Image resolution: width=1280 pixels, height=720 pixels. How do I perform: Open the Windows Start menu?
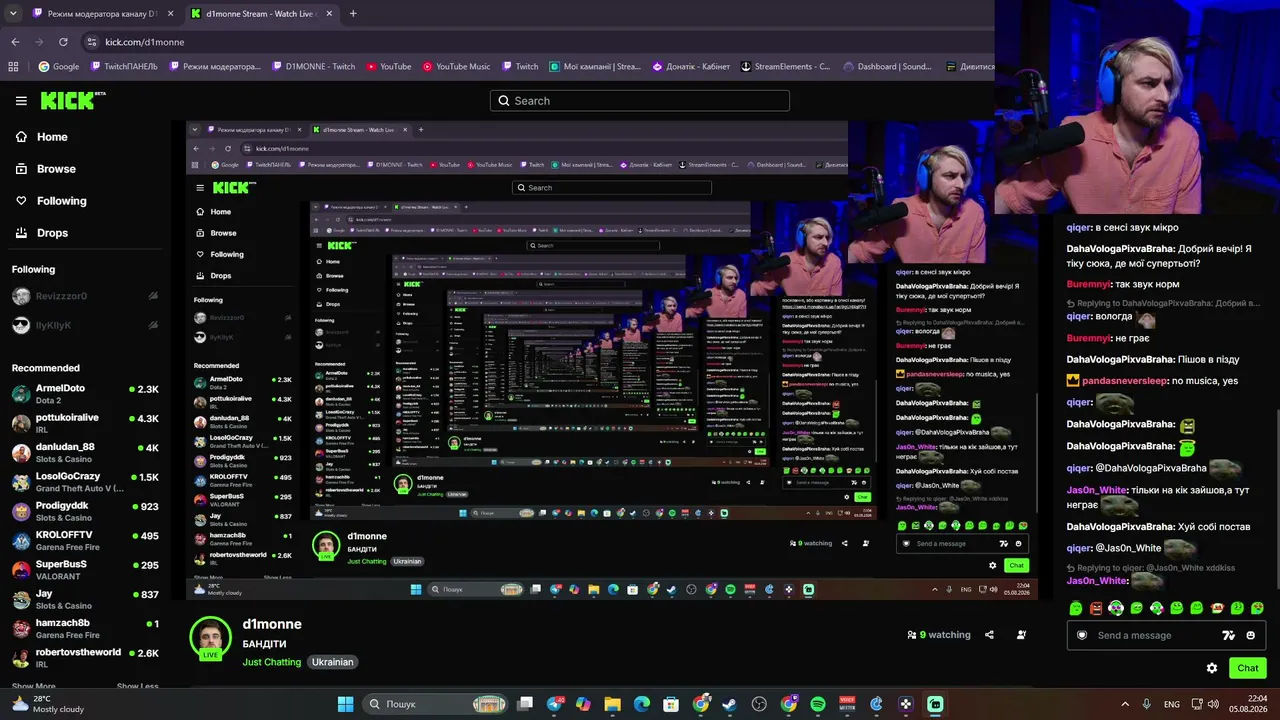tap(345, 704)
